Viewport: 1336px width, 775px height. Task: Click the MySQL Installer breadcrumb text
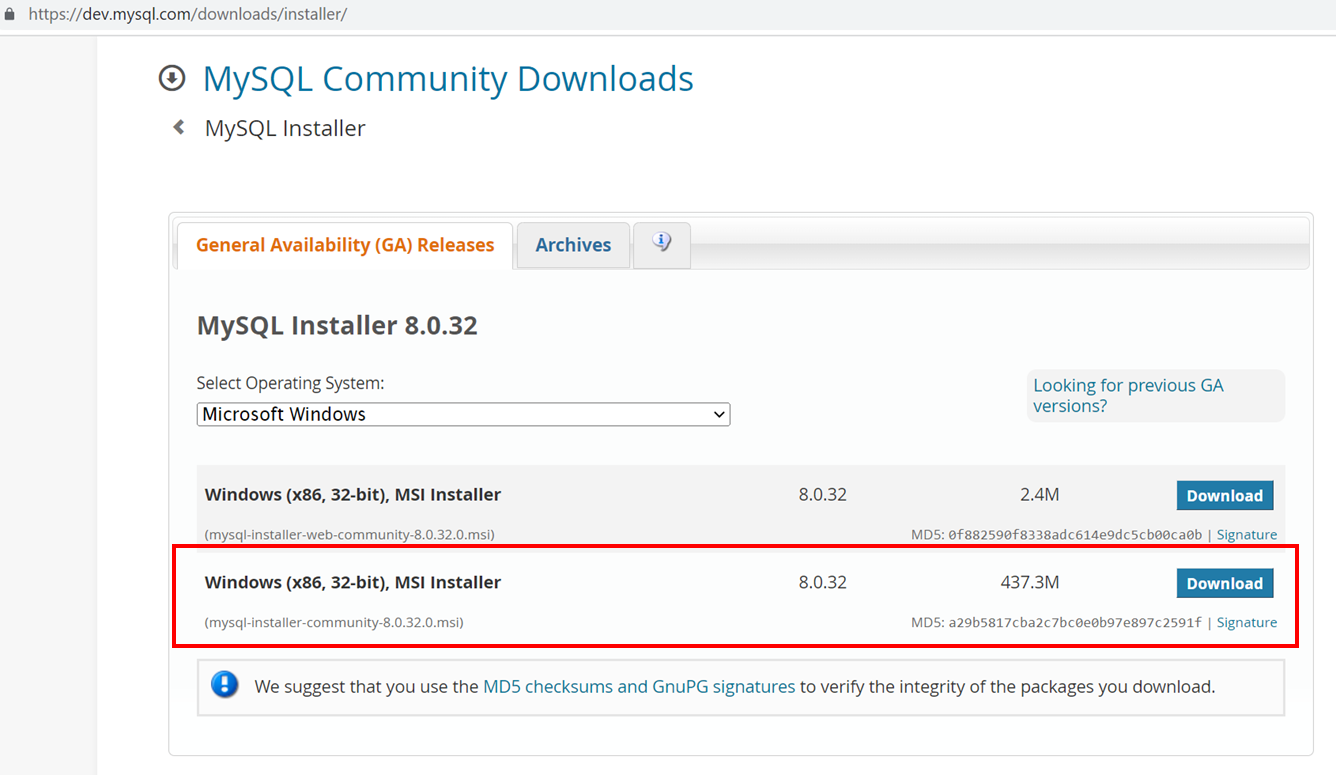(x=285, y=128)
